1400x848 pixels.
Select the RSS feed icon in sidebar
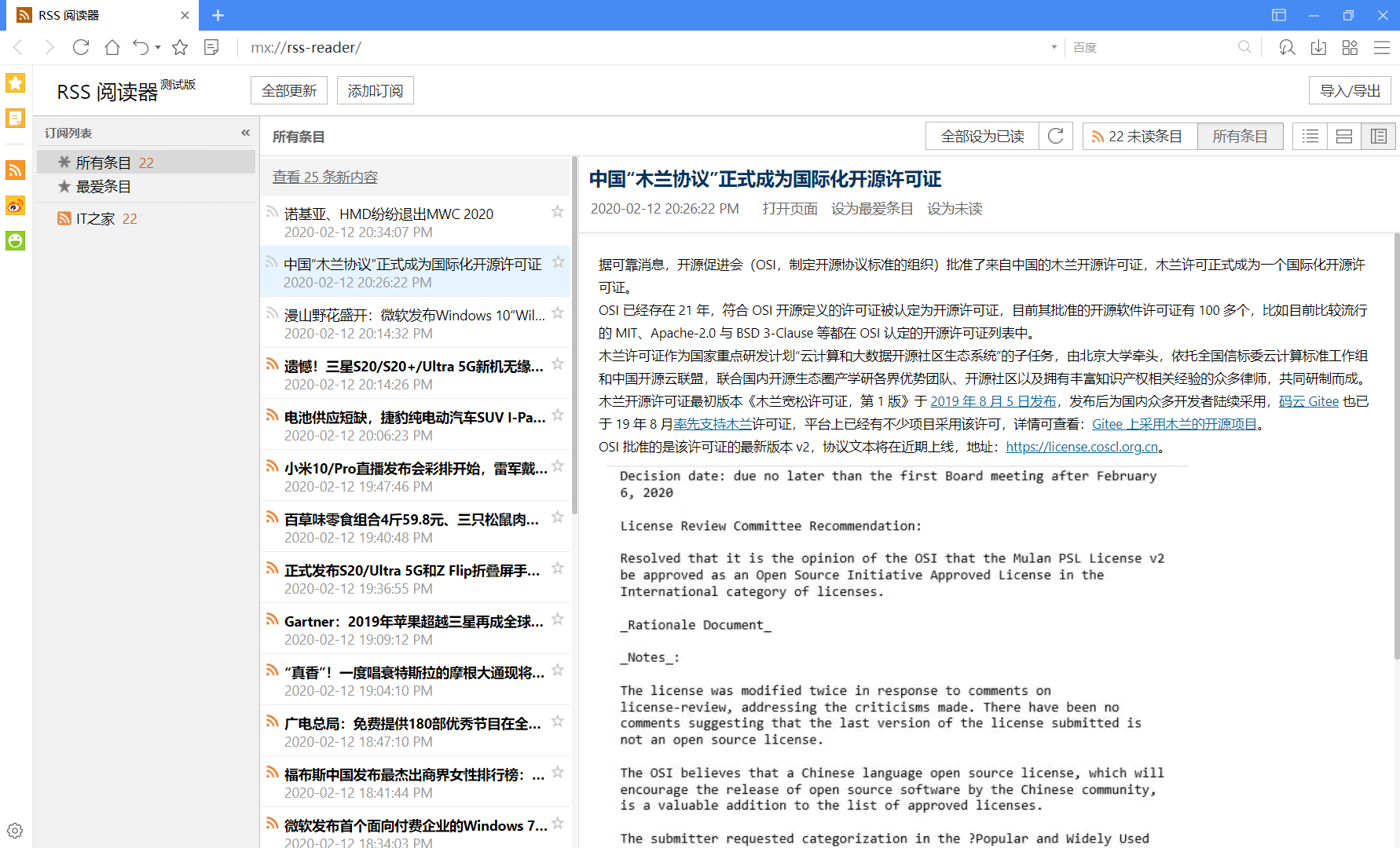coord(15,170)
